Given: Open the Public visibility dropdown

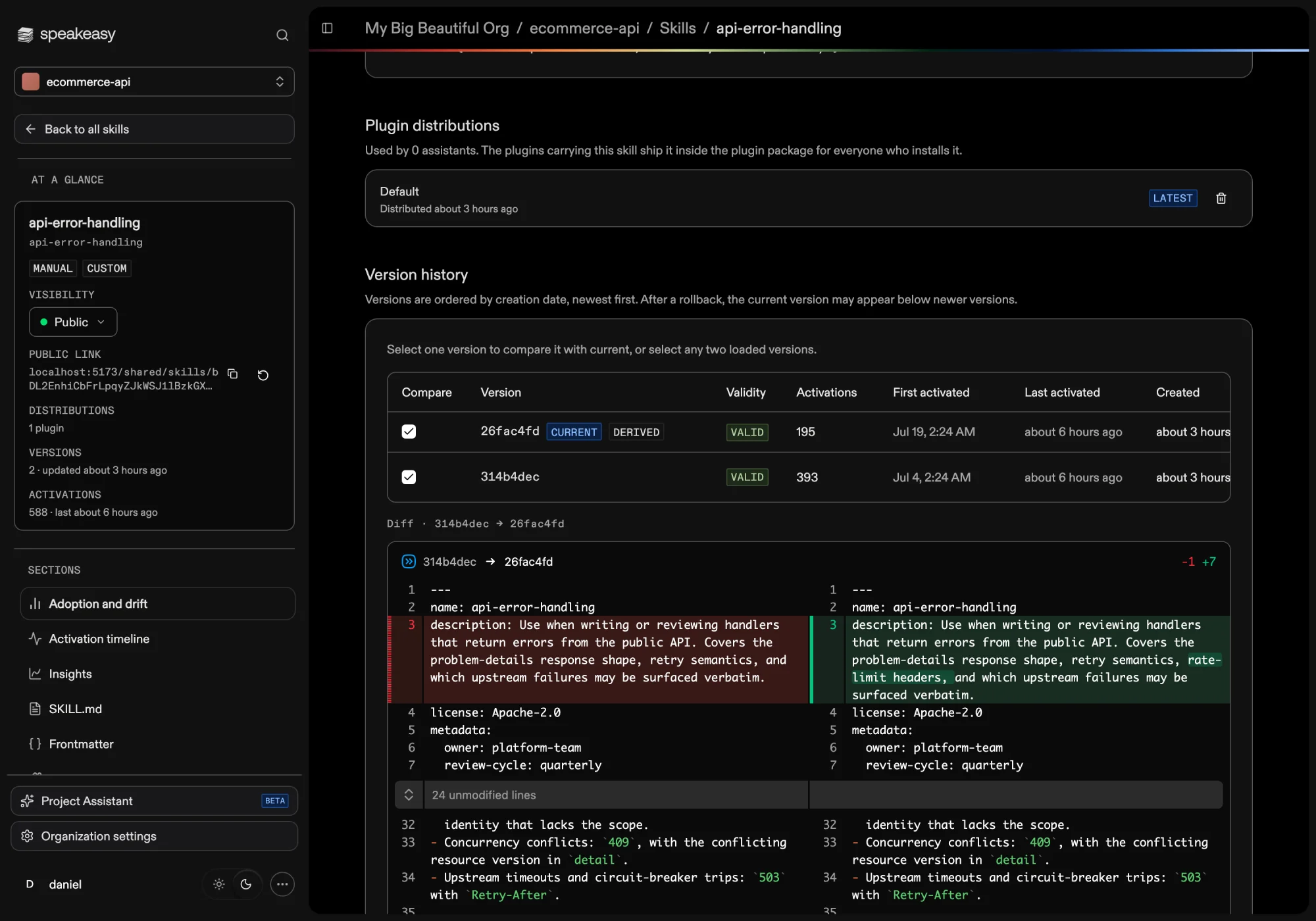Looking at the screenshot, I should coord(73,322).
